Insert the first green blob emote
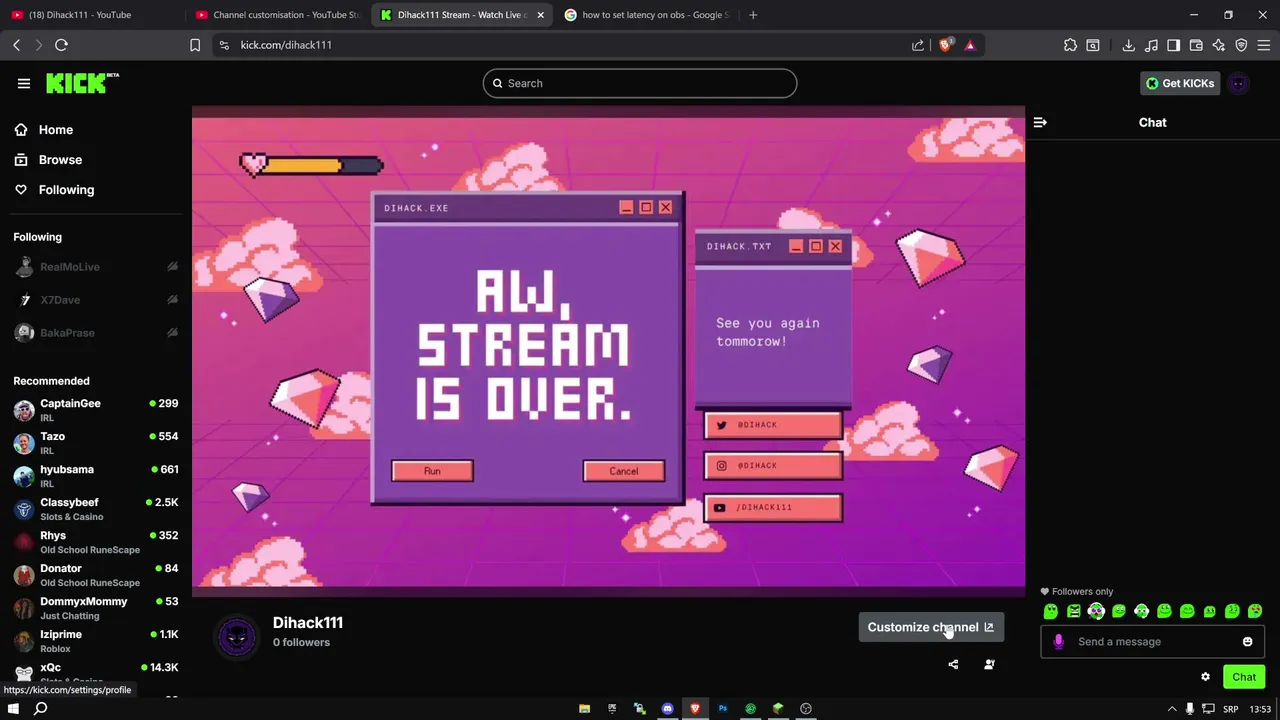This screenshot has width=1280, height=720. tap(1051, 611)
